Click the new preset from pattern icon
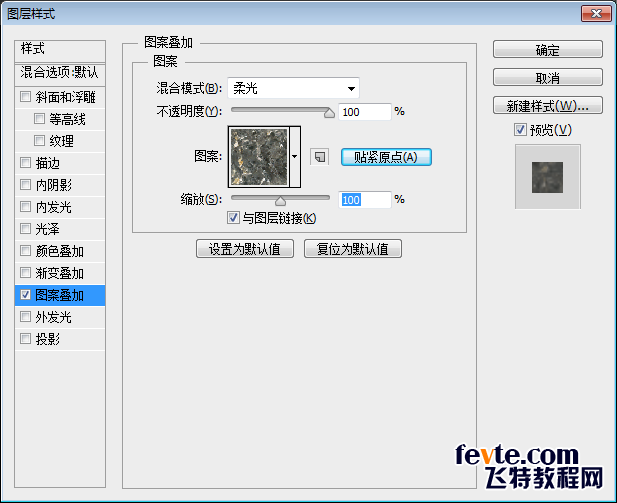This screenshot has height=503, width=617. tap(320, 157)
